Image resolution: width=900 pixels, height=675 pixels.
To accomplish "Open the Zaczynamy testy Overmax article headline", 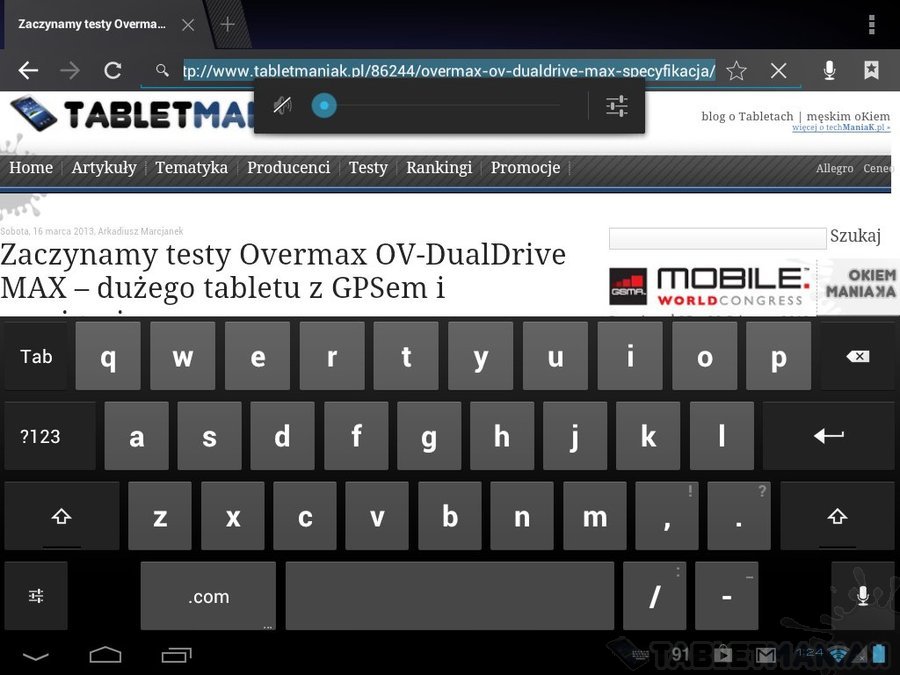I will 283,271.
